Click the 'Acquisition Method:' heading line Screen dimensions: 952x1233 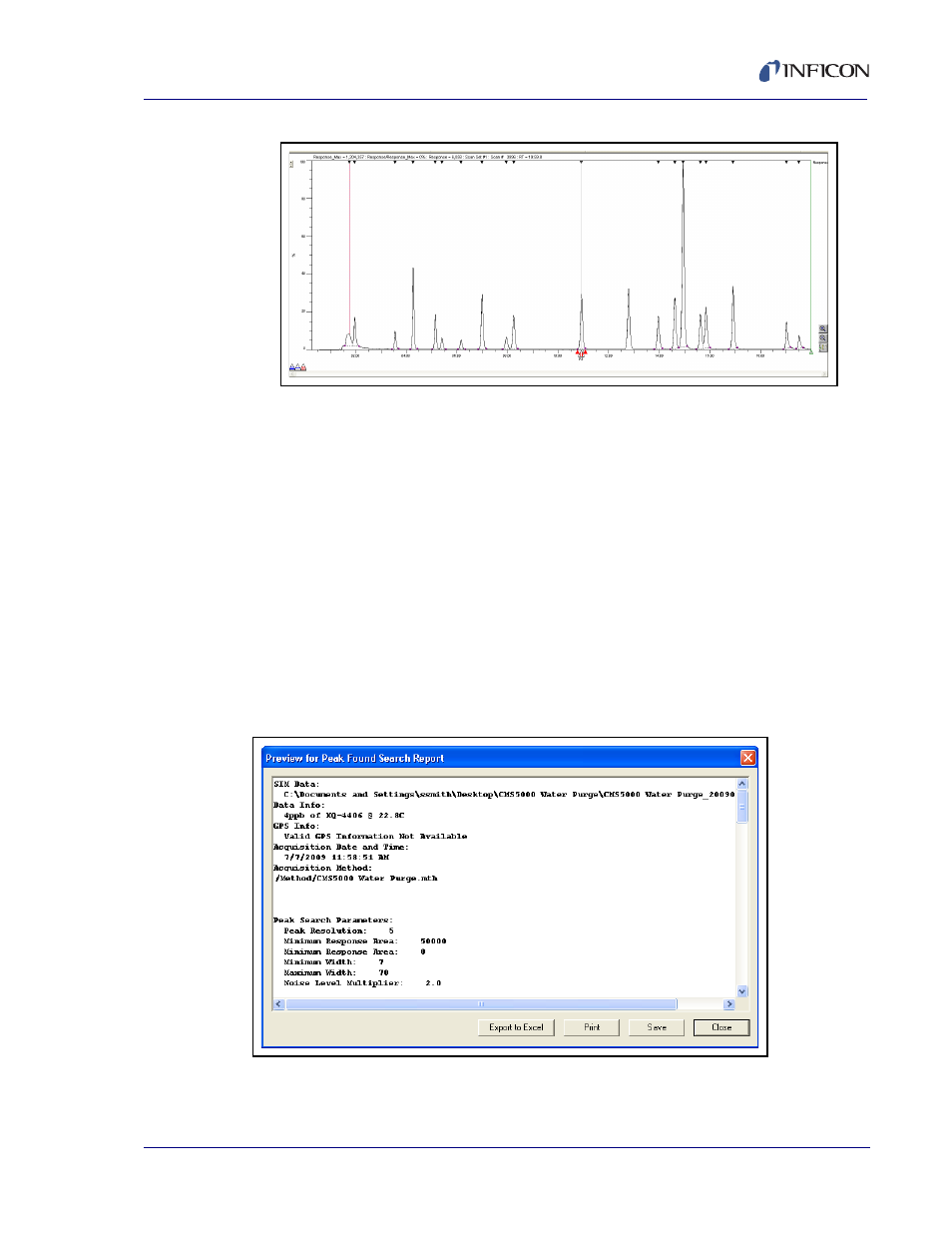tap(322, 868)
